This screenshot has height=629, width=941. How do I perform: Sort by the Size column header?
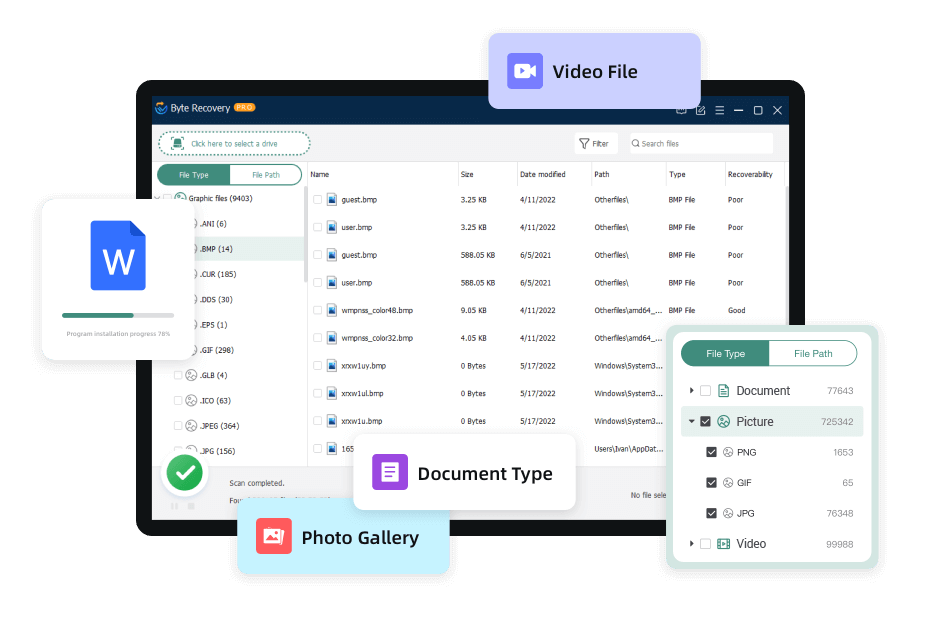[x=467, y=175]
